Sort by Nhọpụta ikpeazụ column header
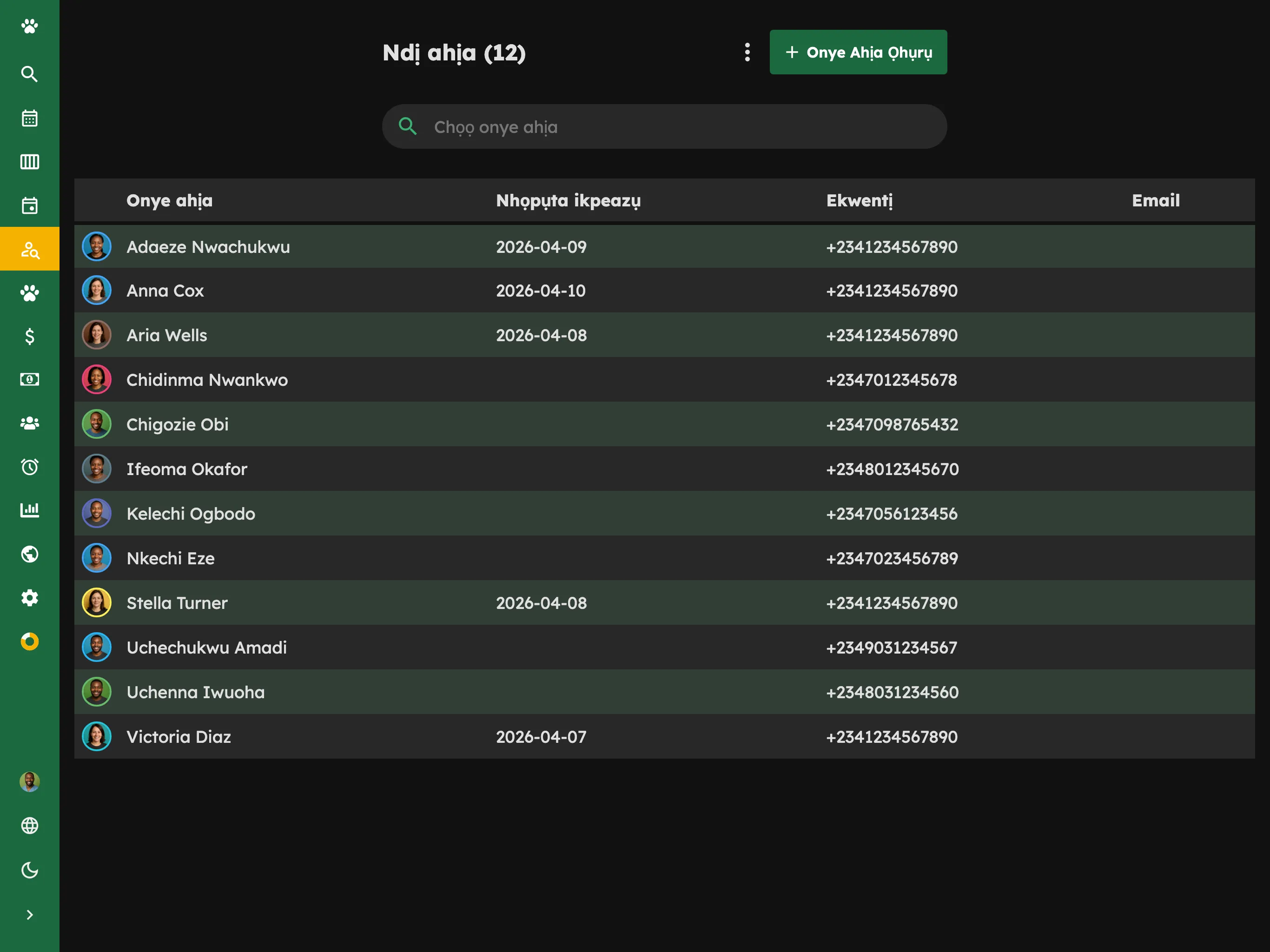Viewport: 1270px width, 952px height. click(x=569, y=200)
